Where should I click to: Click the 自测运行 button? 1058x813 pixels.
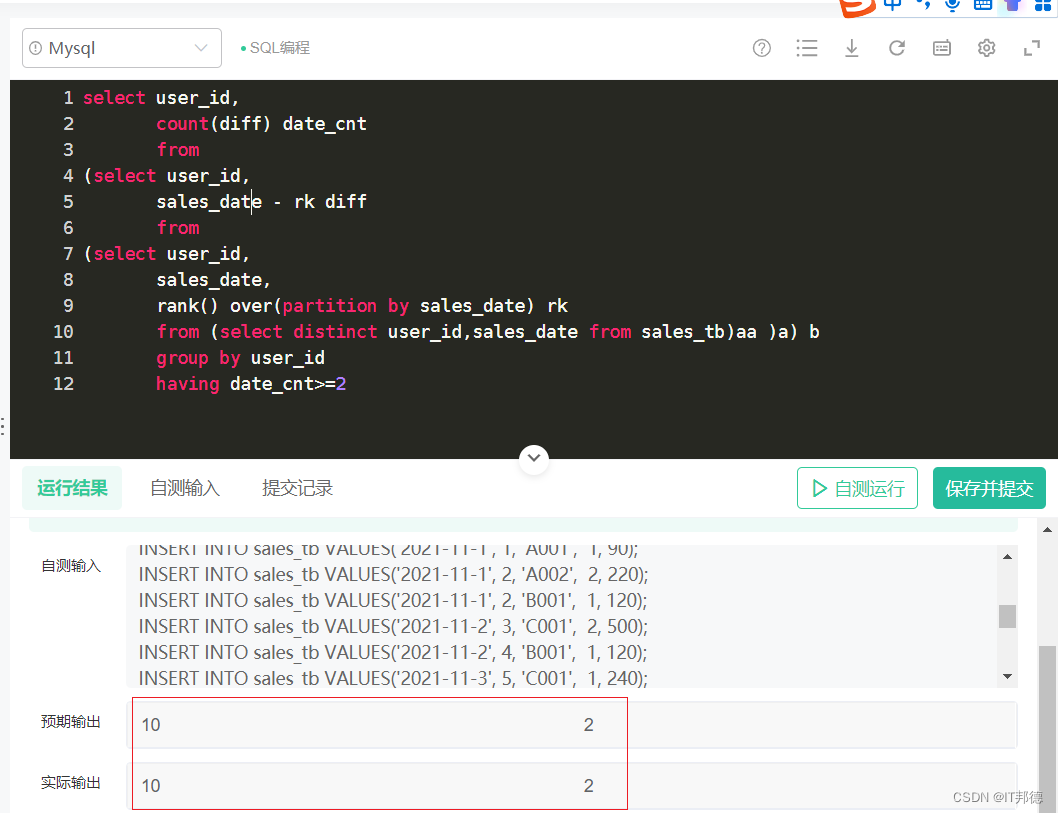pos(857,488)
